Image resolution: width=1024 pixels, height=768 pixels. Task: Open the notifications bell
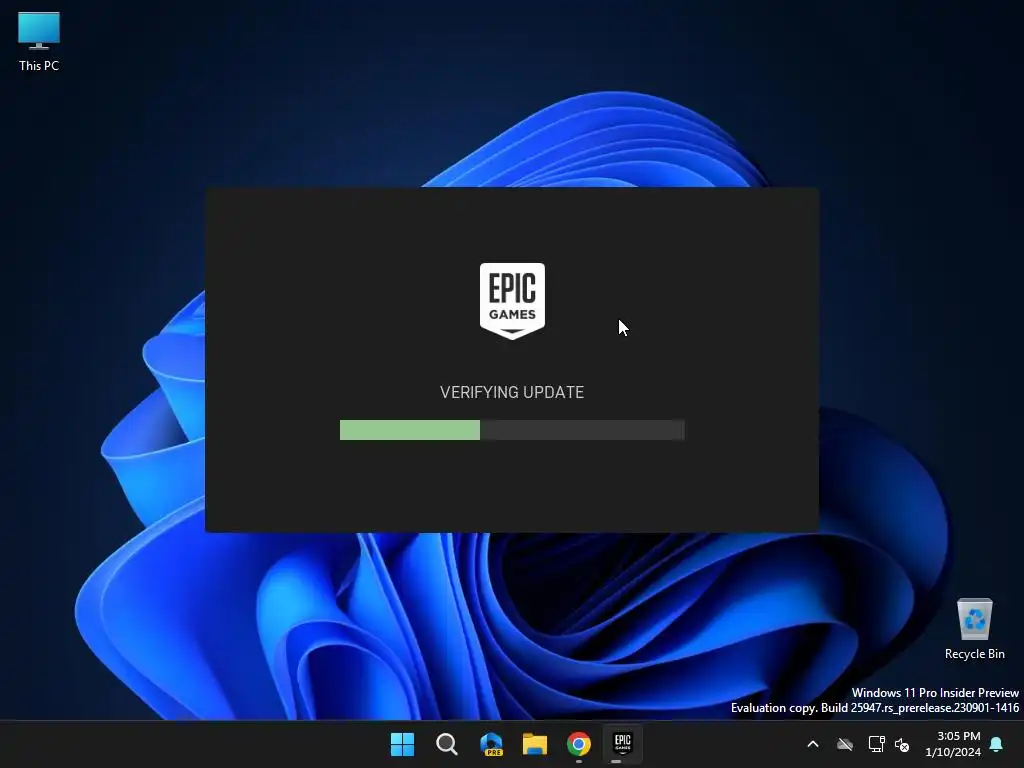point(997,744)
